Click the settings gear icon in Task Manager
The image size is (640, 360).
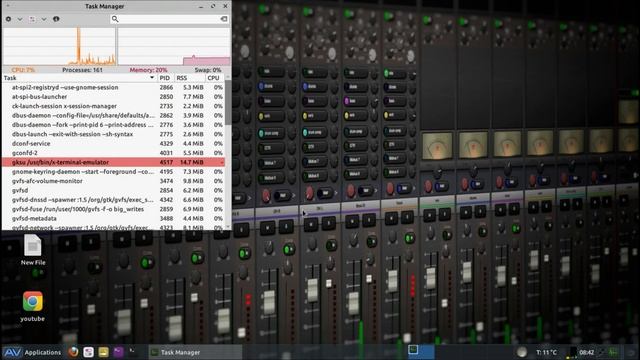(x=8, y=19)
